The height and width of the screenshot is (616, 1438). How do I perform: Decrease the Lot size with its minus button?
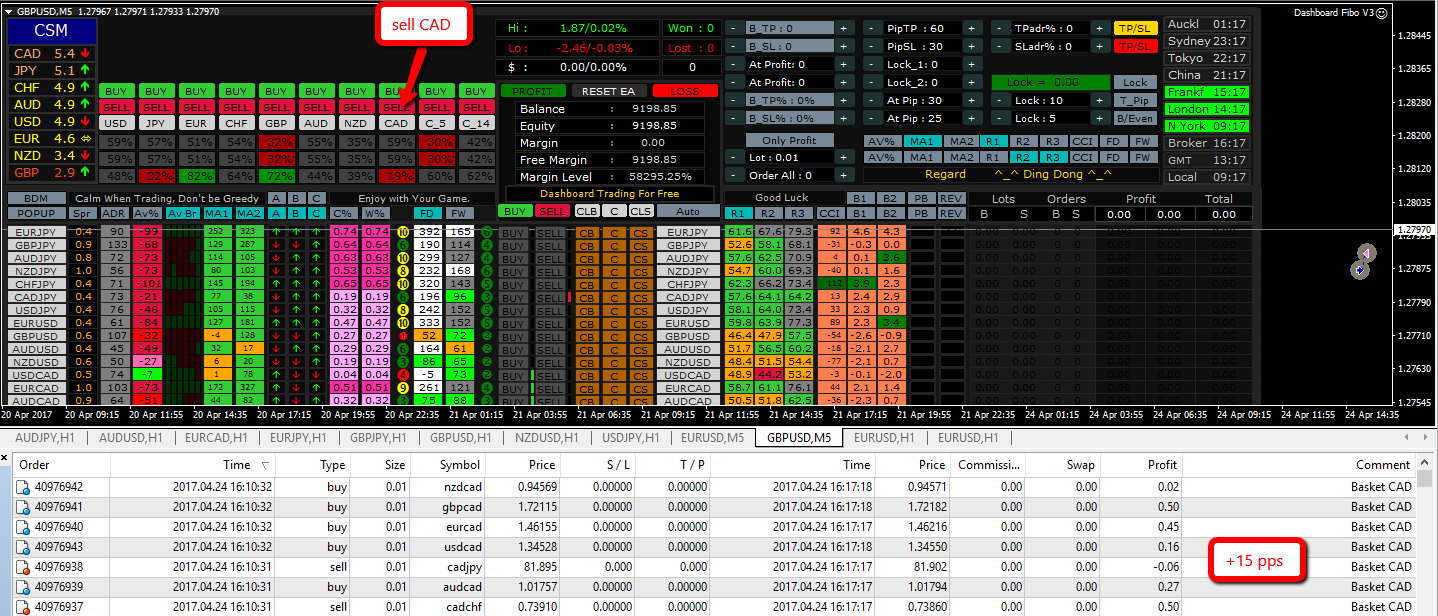pos(734,157)
